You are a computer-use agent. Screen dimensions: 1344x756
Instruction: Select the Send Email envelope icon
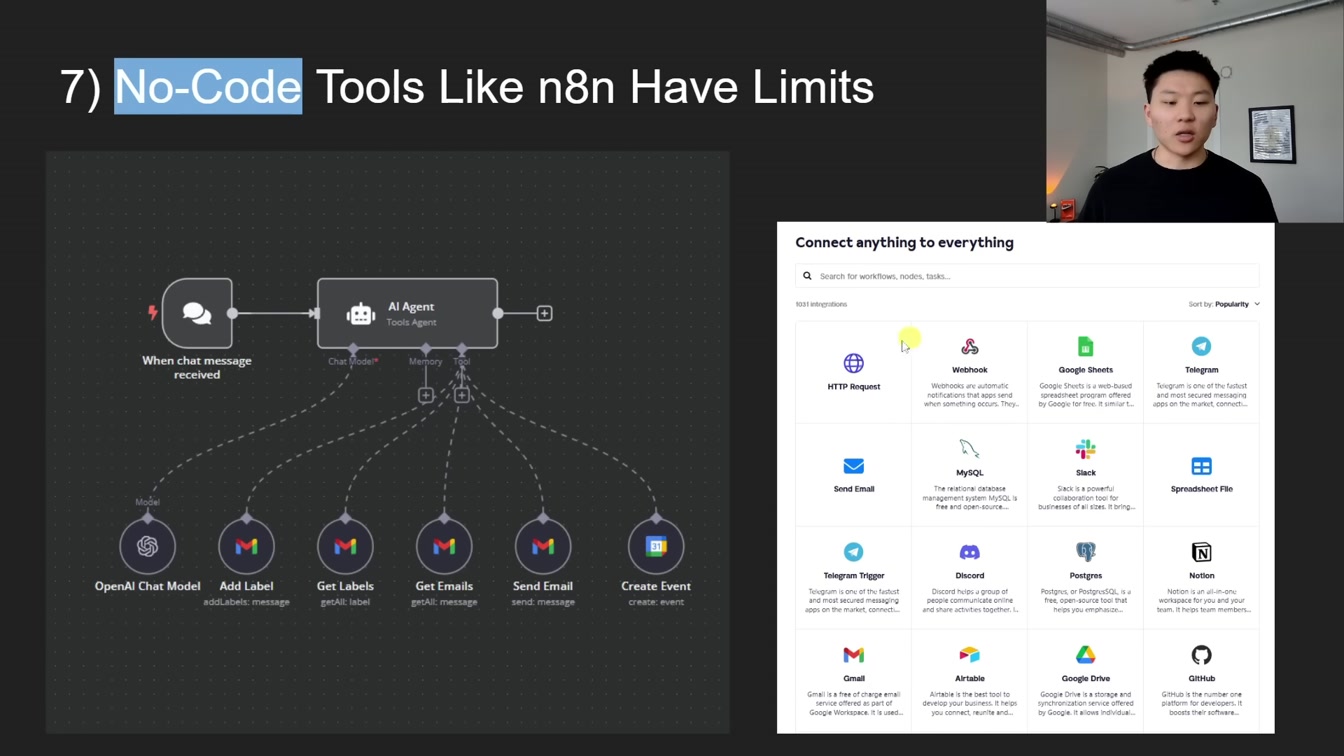tap(854, 466)
